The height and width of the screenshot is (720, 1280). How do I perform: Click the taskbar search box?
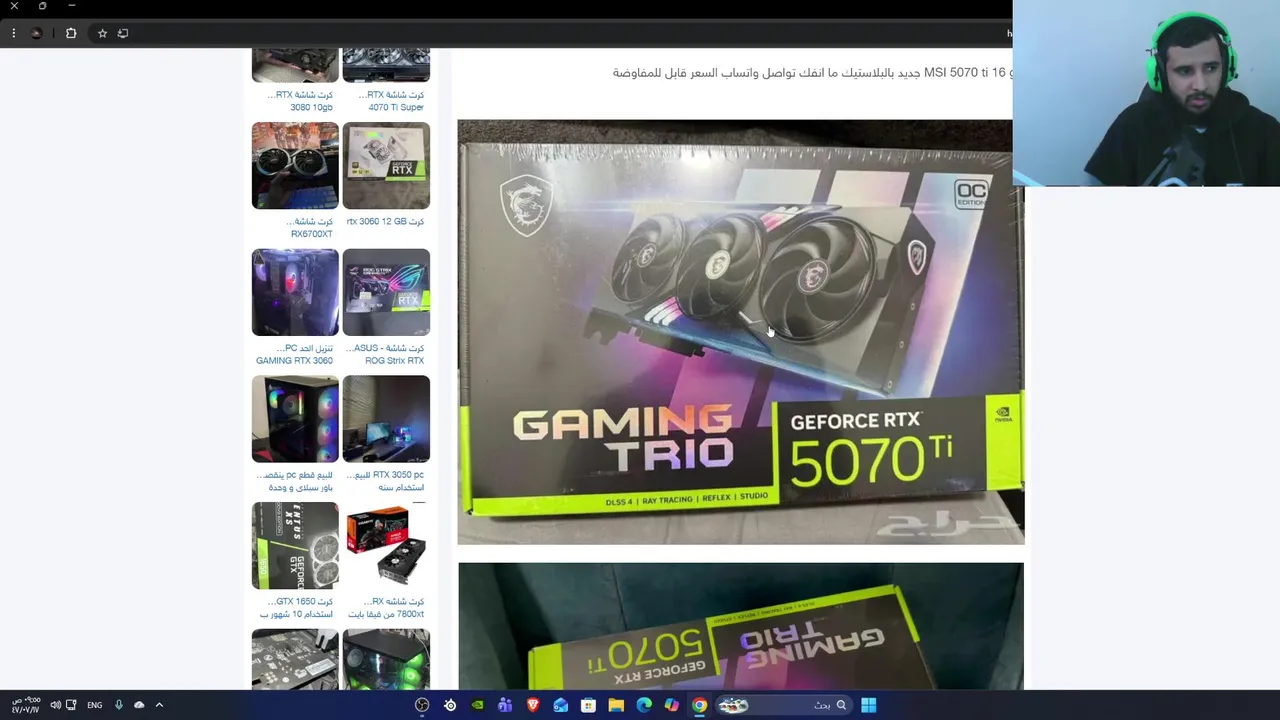[x=784, y=705]
